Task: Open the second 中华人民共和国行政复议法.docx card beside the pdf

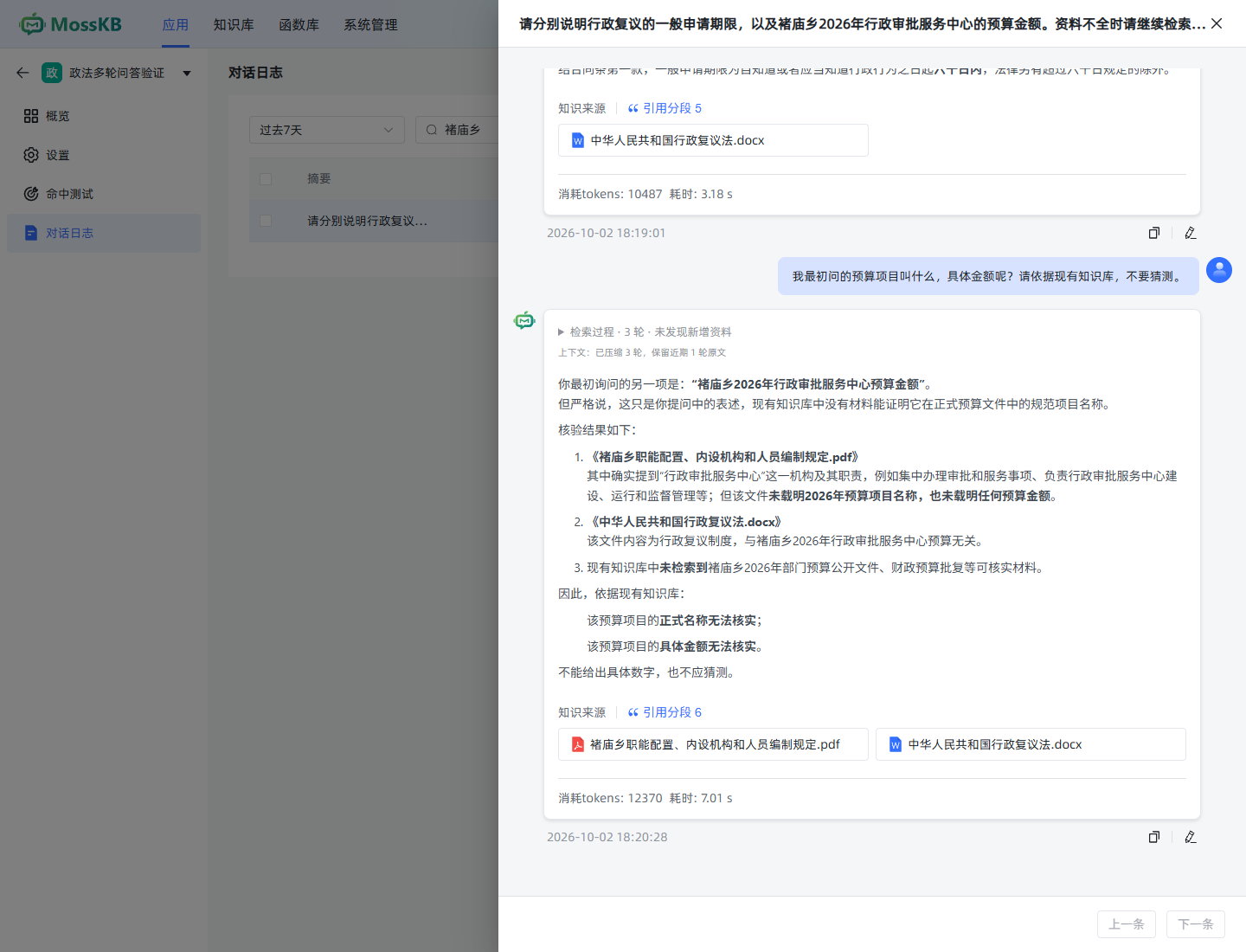Action: point(1031,744)
